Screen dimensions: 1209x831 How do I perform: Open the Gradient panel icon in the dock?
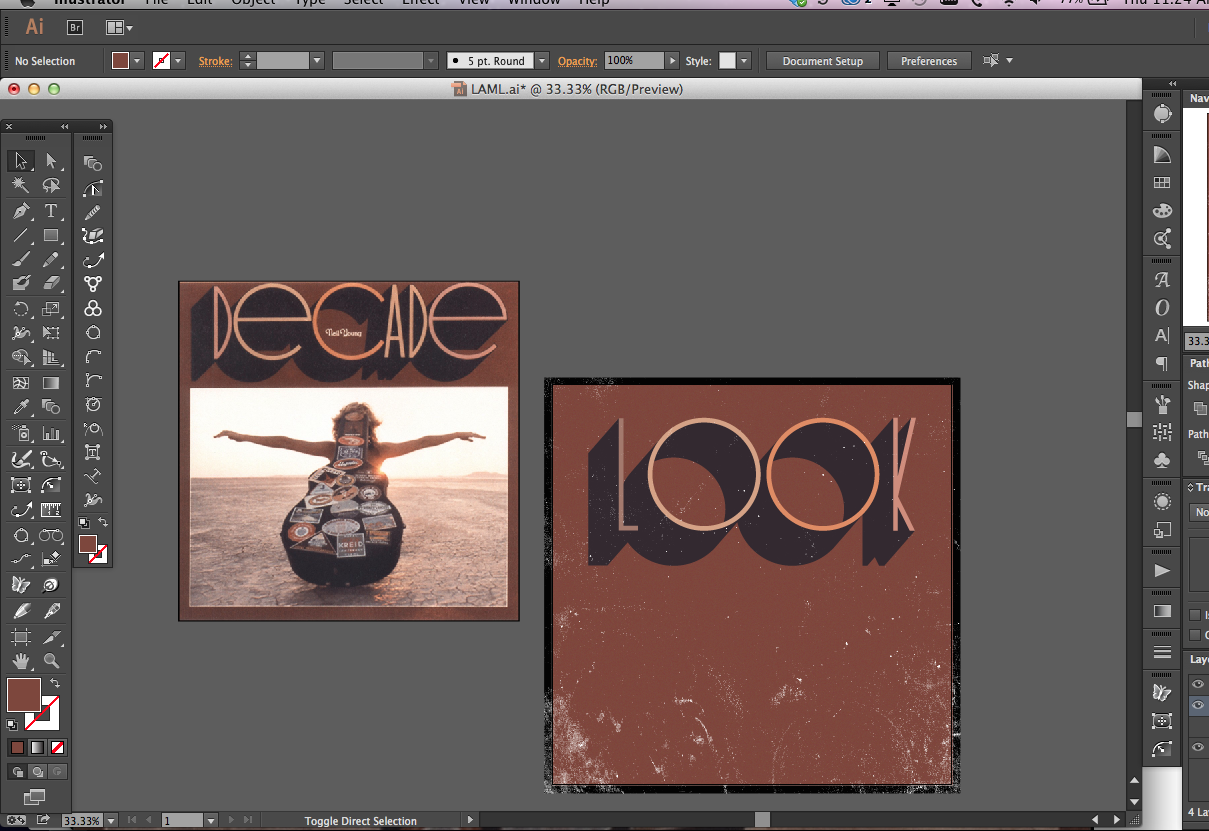click(x=1162, y=611)
